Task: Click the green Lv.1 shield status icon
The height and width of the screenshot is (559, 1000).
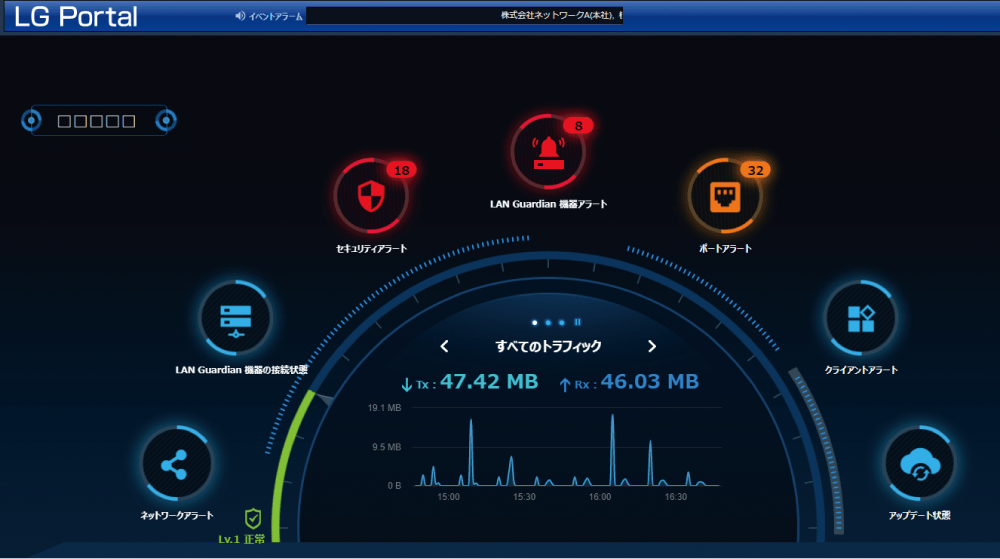Action: (x=253, y=518)
